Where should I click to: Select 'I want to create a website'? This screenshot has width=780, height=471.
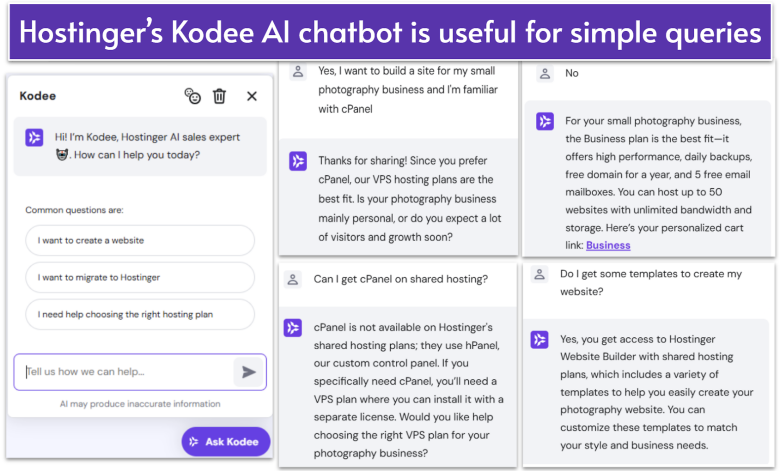tap(140, 240)
